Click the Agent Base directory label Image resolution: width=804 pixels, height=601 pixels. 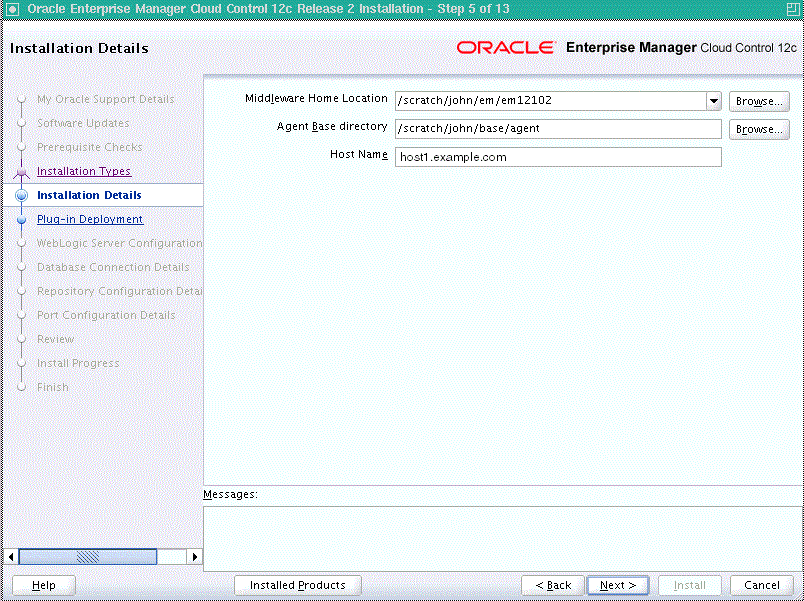(x=332, y=127)
